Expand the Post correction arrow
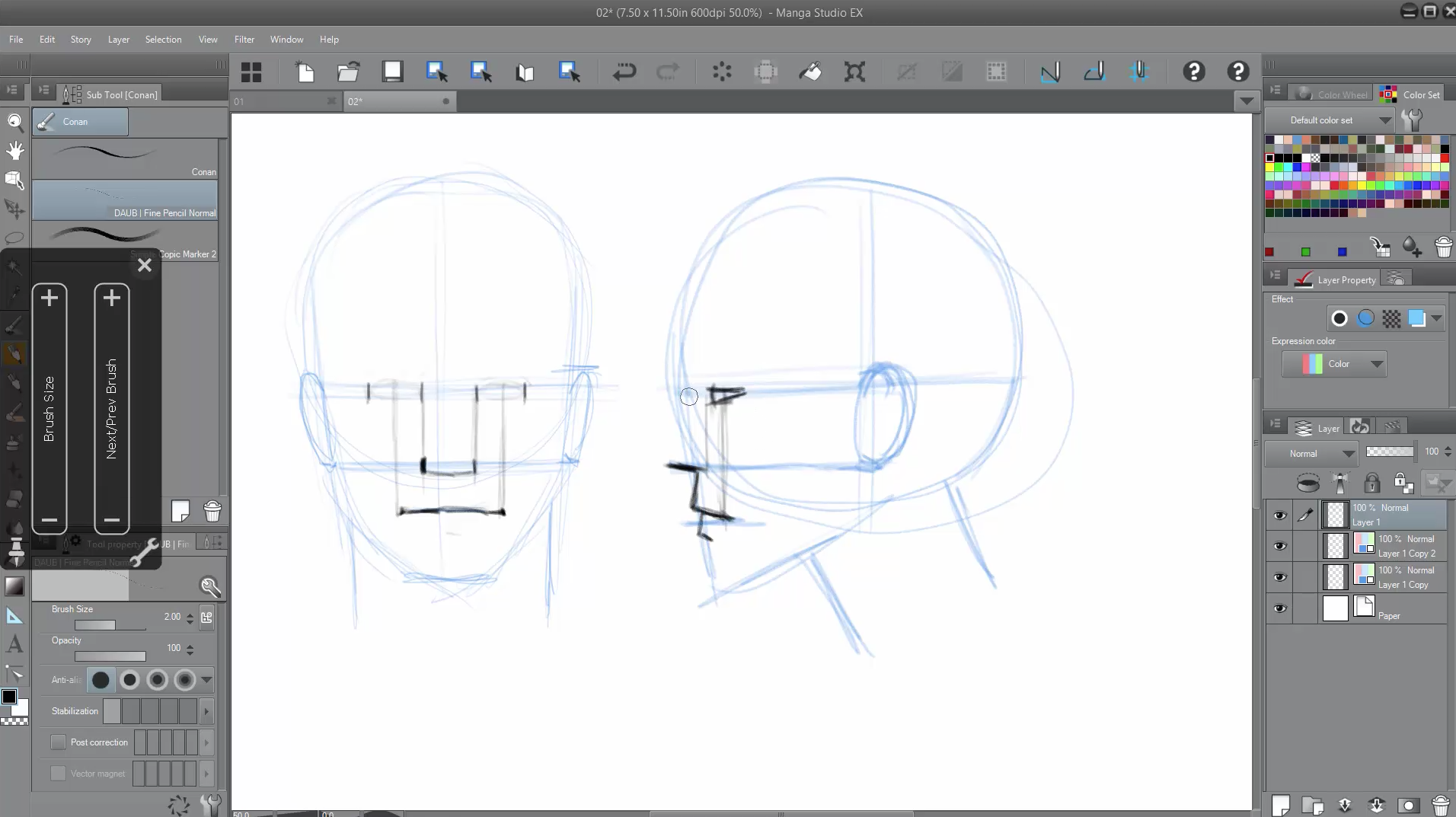 (x=206, y=742)
